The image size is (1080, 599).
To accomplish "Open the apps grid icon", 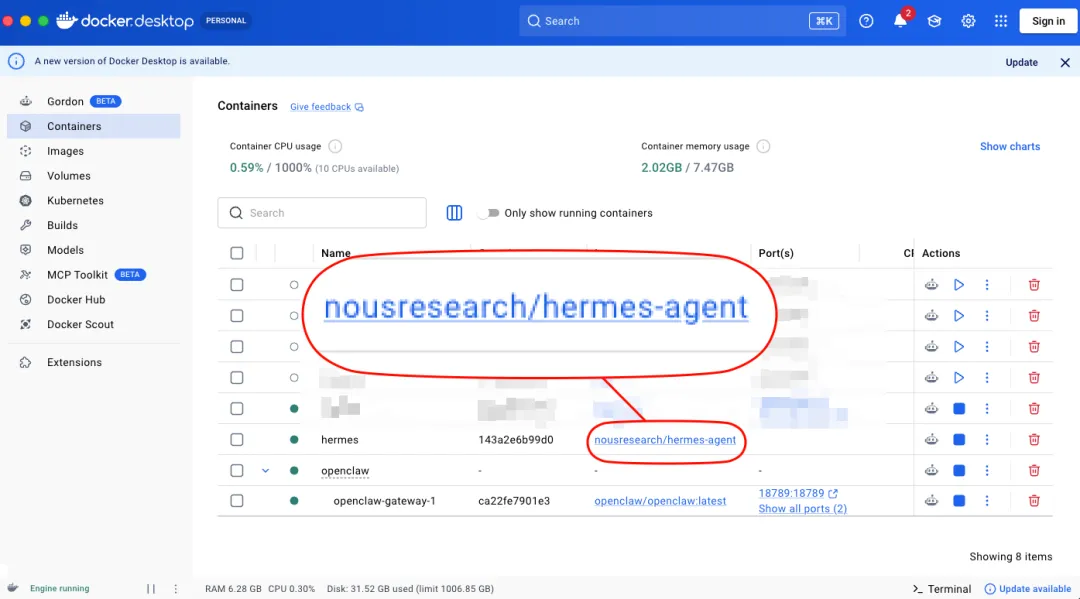I will coord(1001,21).
